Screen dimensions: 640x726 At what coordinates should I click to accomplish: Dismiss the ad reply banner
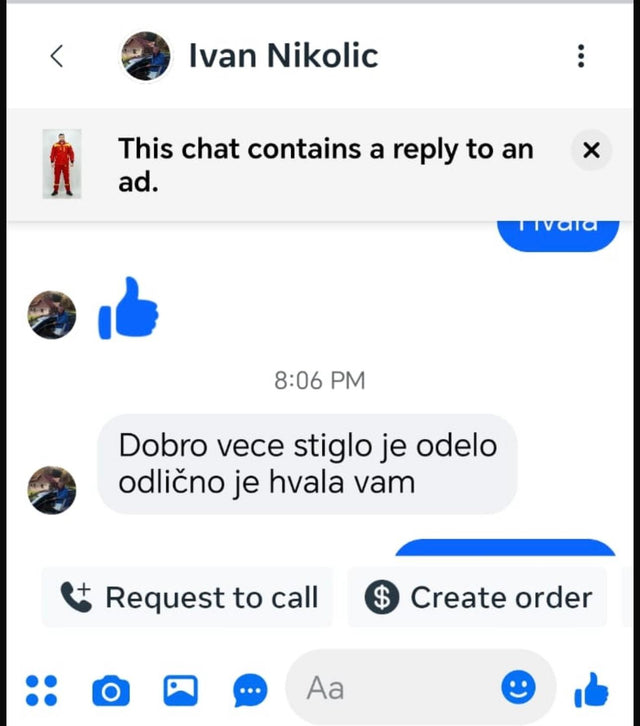click(591, 150)
